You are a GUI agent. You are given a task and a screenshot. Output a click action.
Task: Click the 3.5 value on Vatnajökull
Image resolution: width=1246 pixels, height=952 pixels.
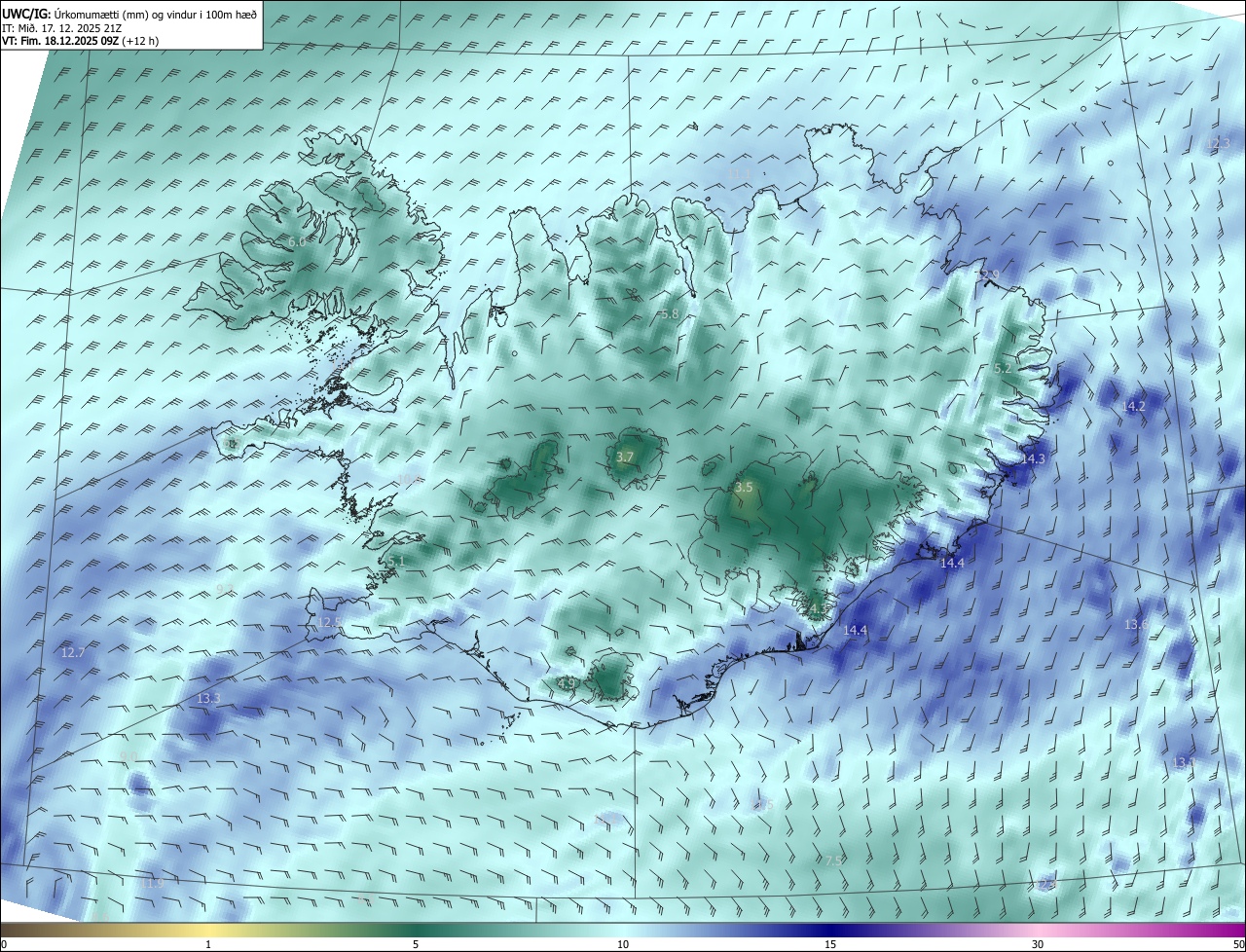point(744,487)
